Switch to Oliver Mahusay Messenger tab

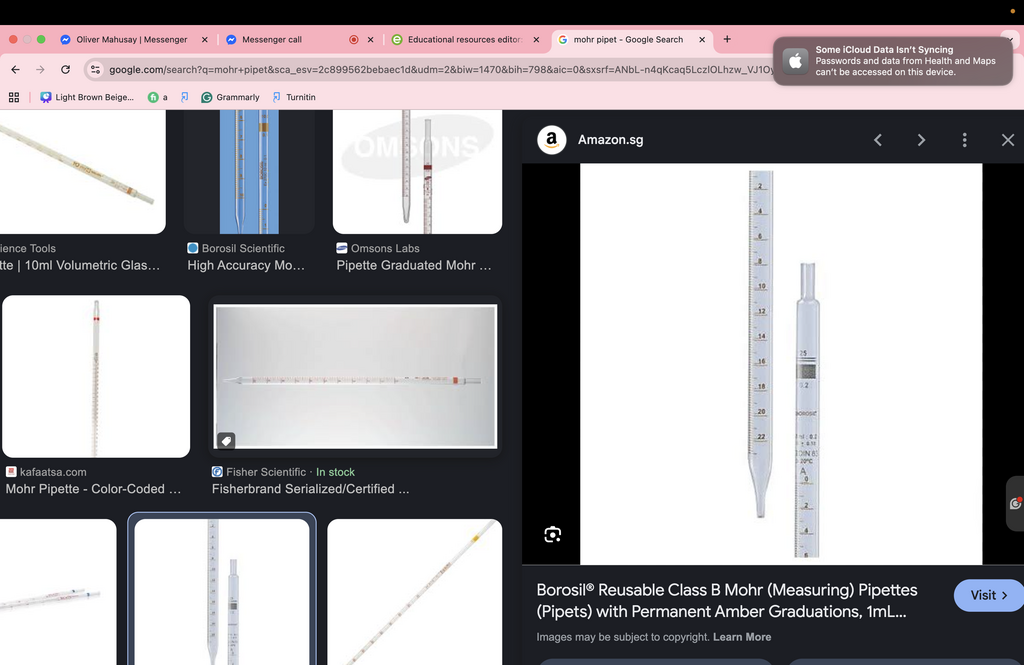click(x=132, y=39)
